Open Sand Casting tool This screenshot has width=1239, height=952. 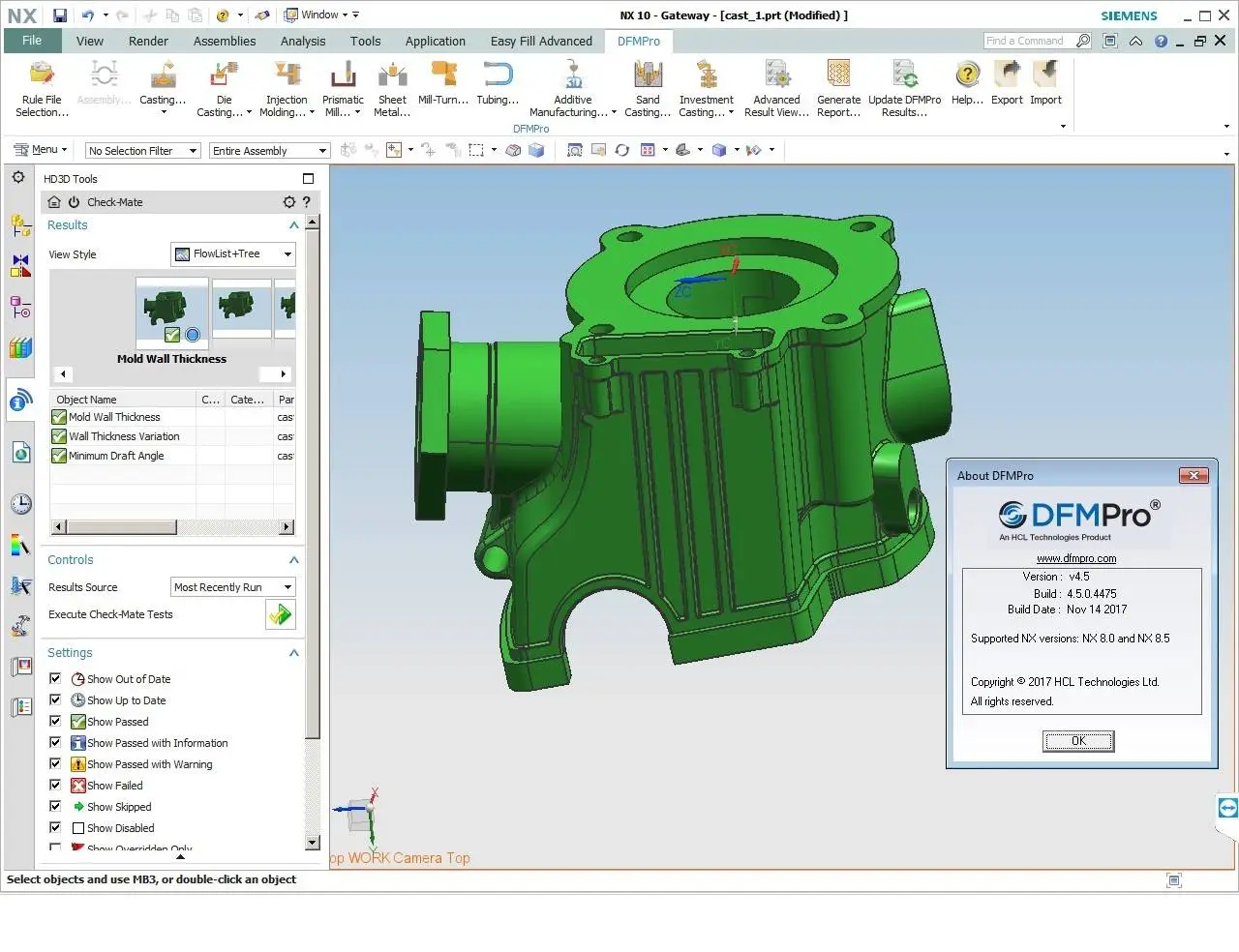pos(648,89)
